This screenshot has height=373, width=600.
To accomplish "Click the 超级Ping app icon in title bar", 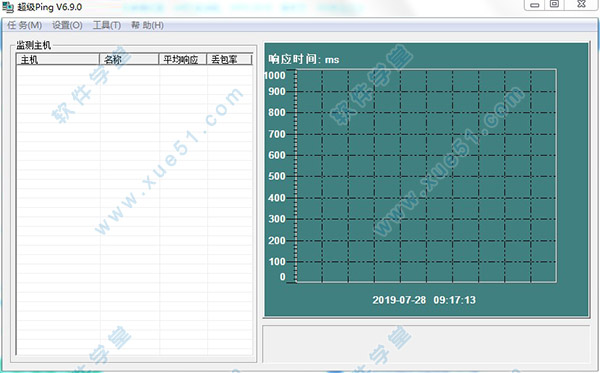I will [8, 7].
